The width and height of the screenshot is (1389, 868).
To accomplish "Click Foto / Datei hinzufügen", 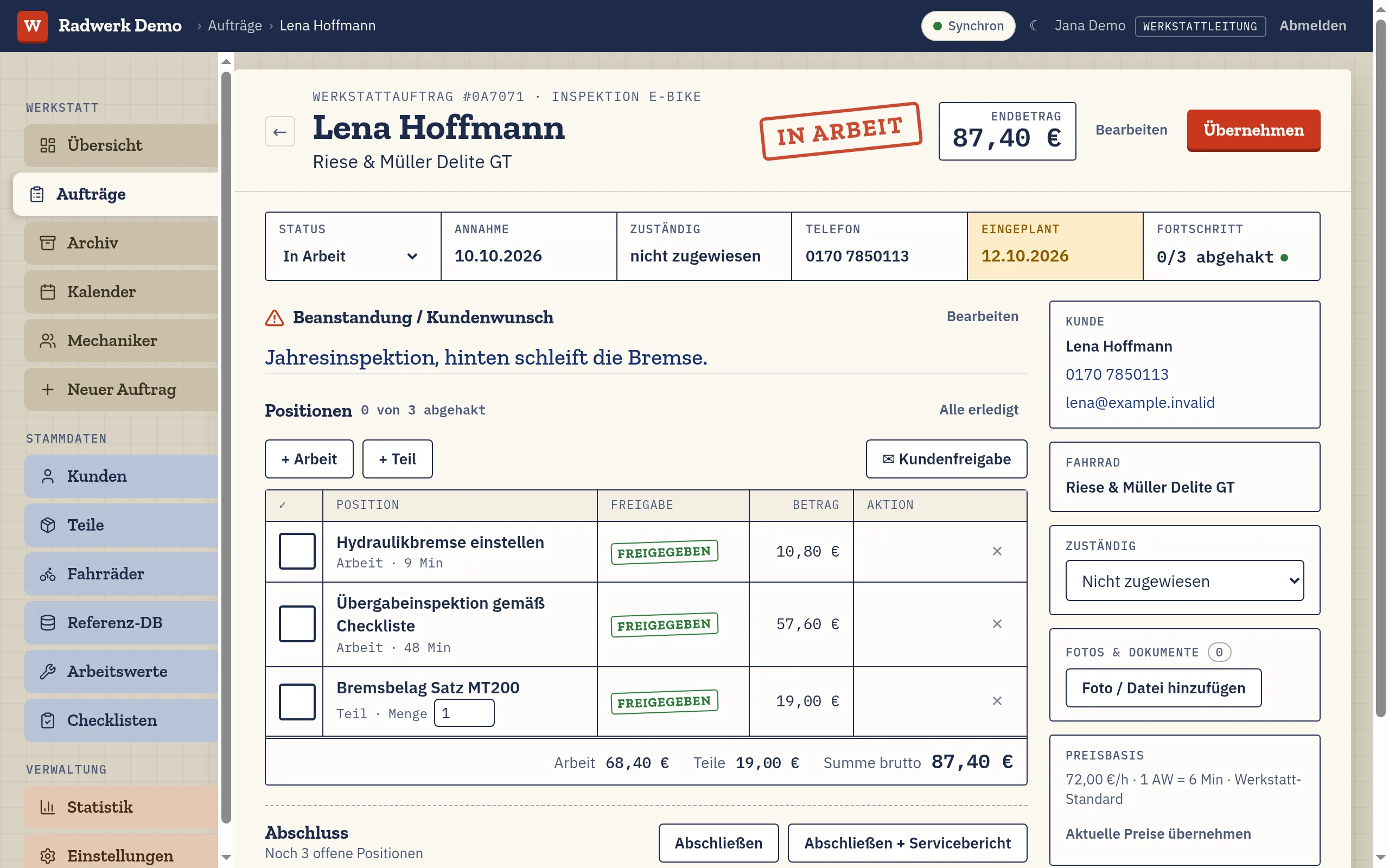I will 1163,688.
